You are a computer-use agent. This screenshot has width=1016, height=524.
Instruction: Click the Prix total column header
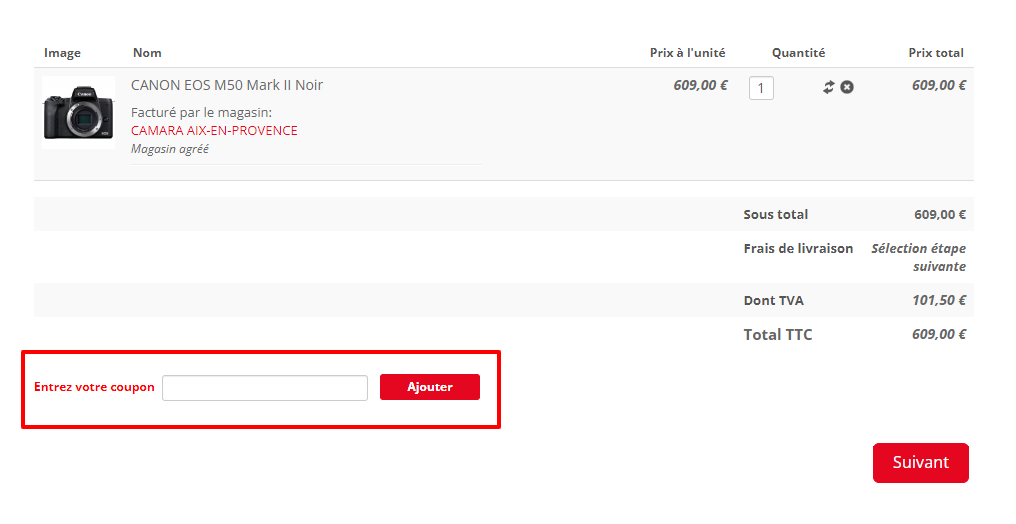pyautogui.click(x=936, y=53)
